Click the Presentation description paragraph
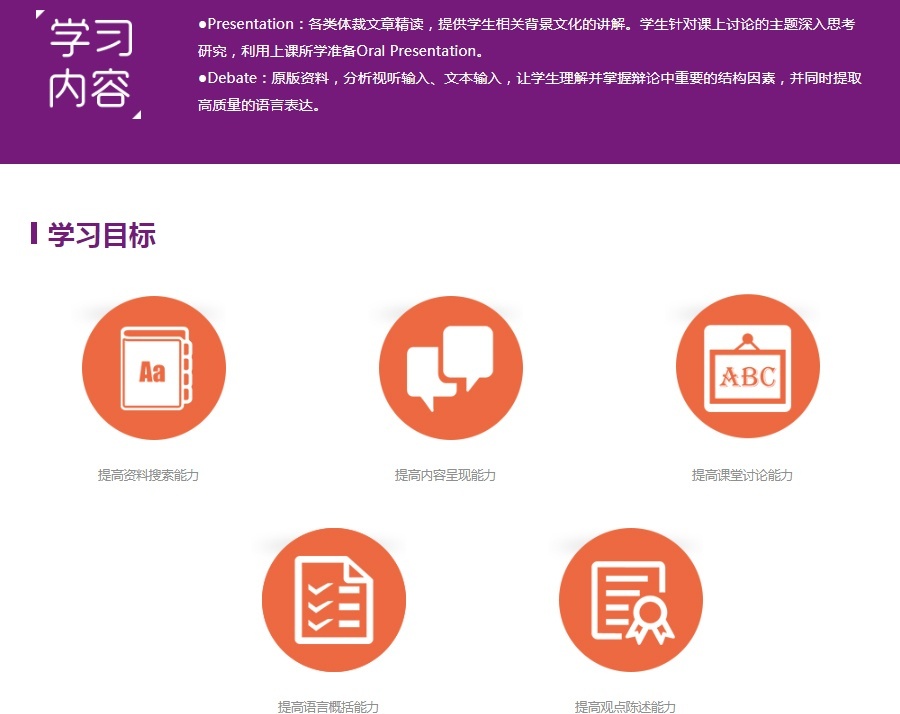This screenshot has height=714, width=900. tap(450, 24)
